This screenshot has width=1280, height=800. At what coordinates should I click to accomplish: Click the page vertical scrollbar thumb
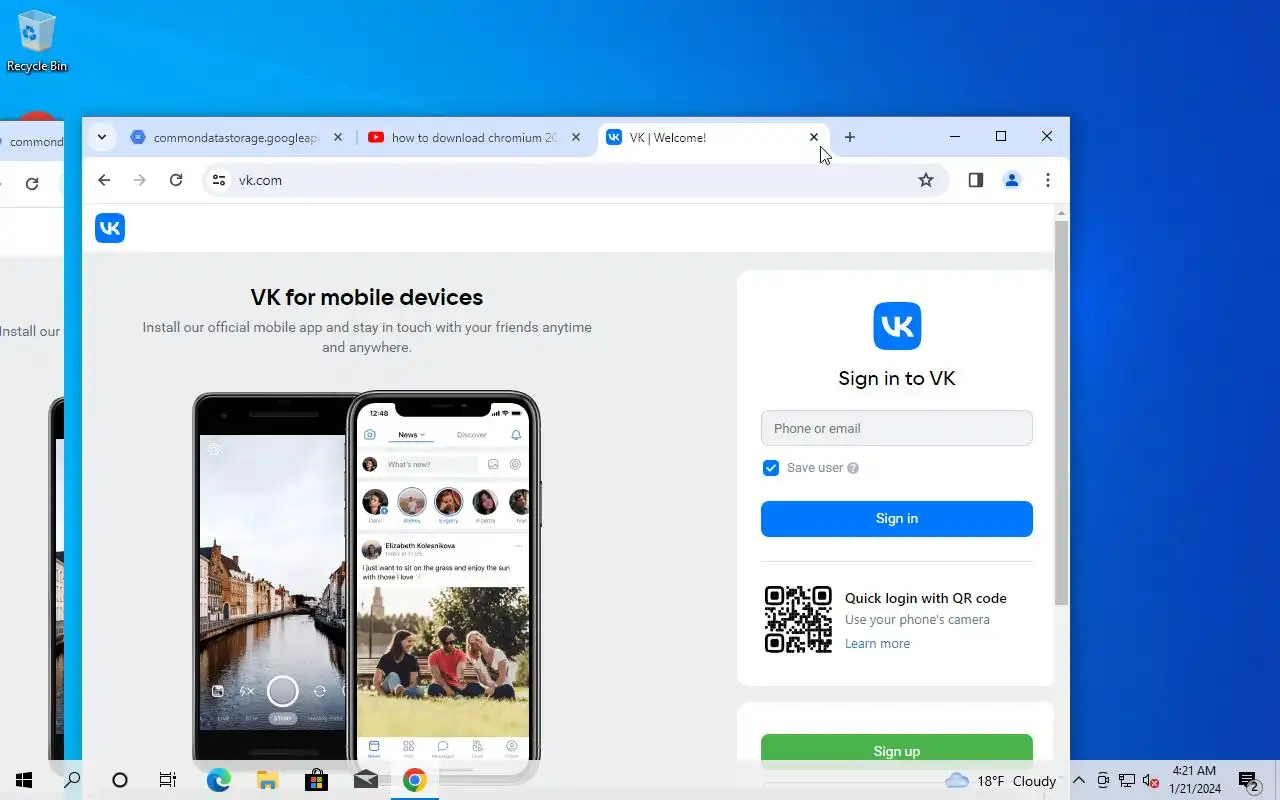pos(1062,412)
